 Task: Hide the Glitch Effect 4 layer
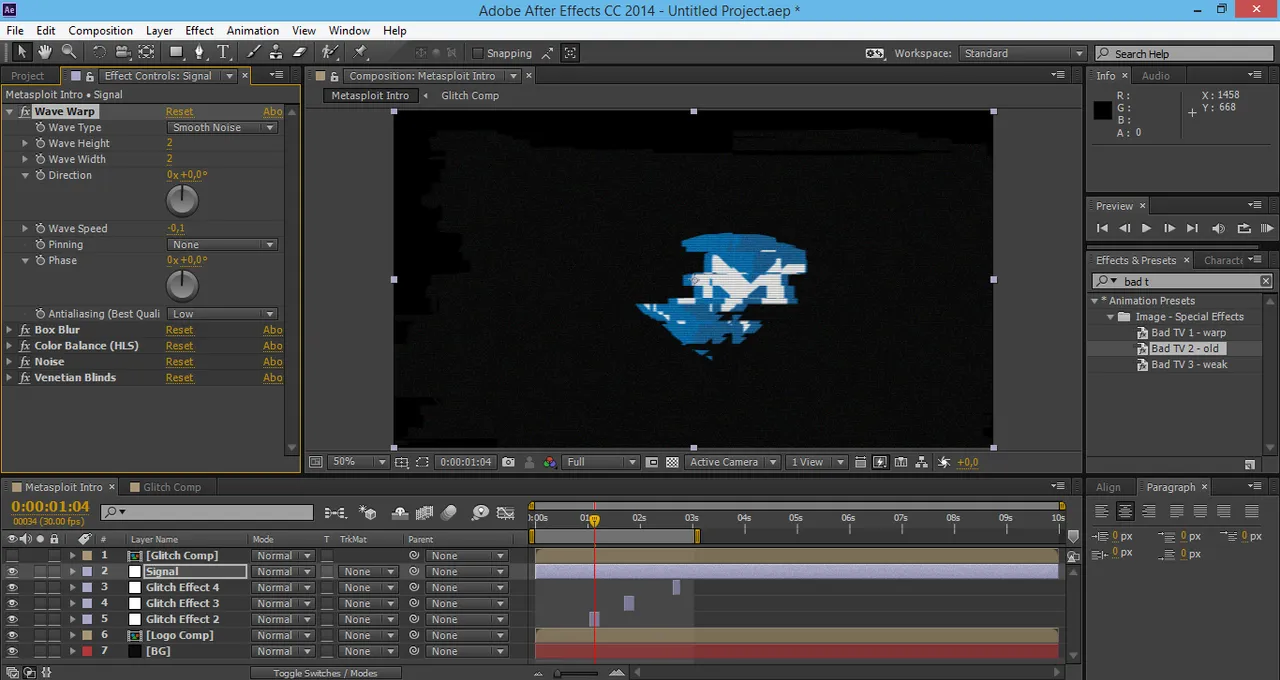(12, 588)
